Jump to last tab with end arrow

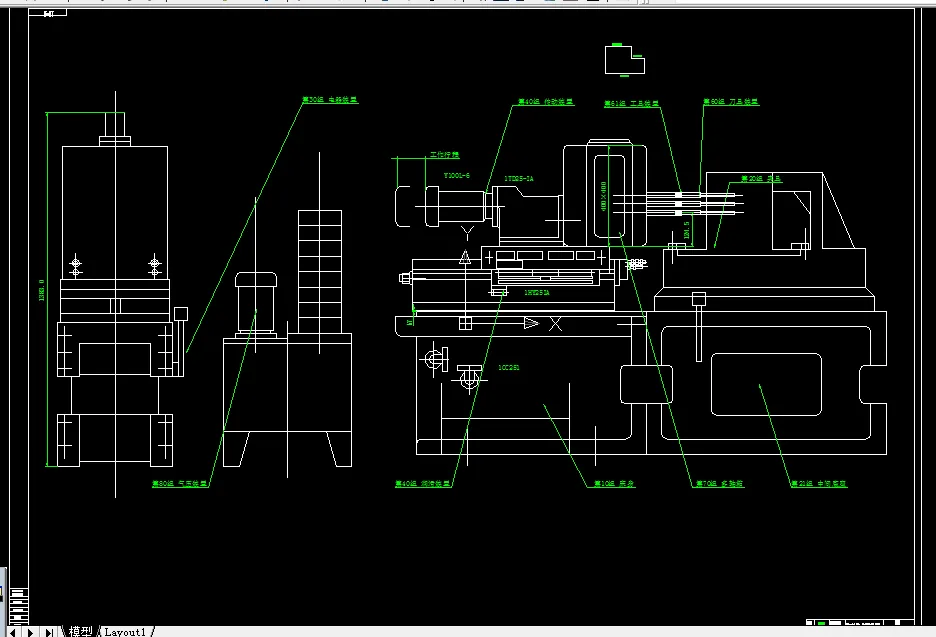(x=49, y=632)
